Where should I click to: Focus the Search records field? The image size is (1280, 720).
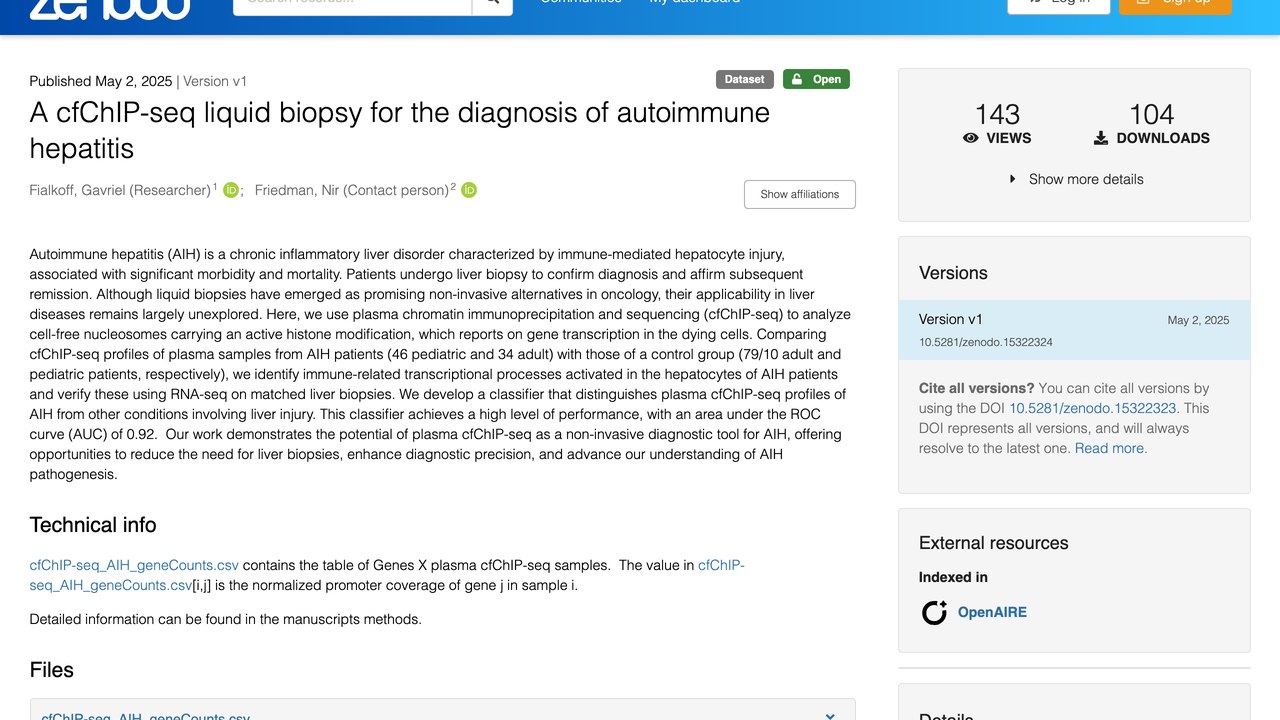pyautogui.click(x=352, y=3)
